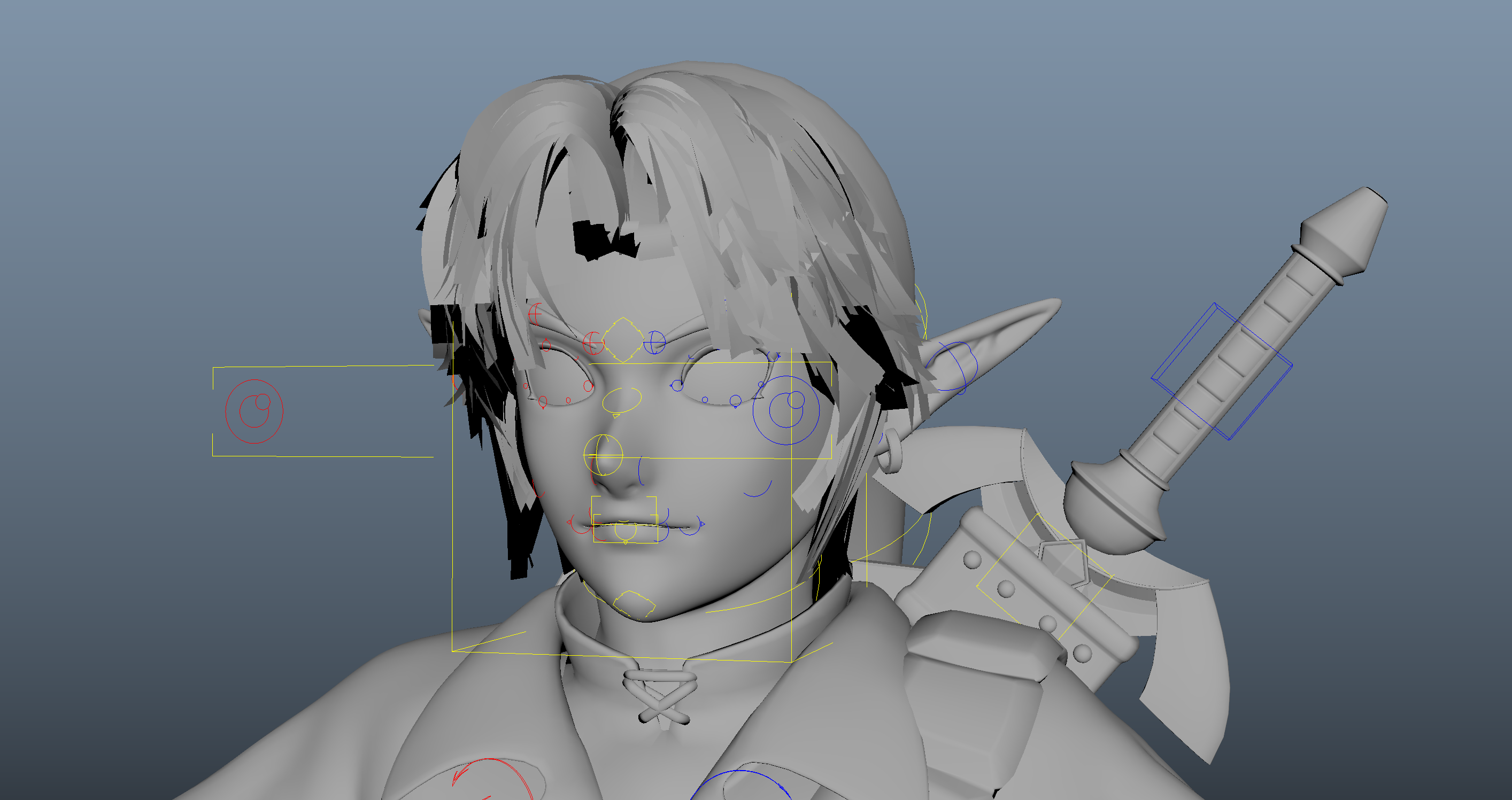Pick the blue box control on sword handle
1512x800 pixels.
point(1222,371)
